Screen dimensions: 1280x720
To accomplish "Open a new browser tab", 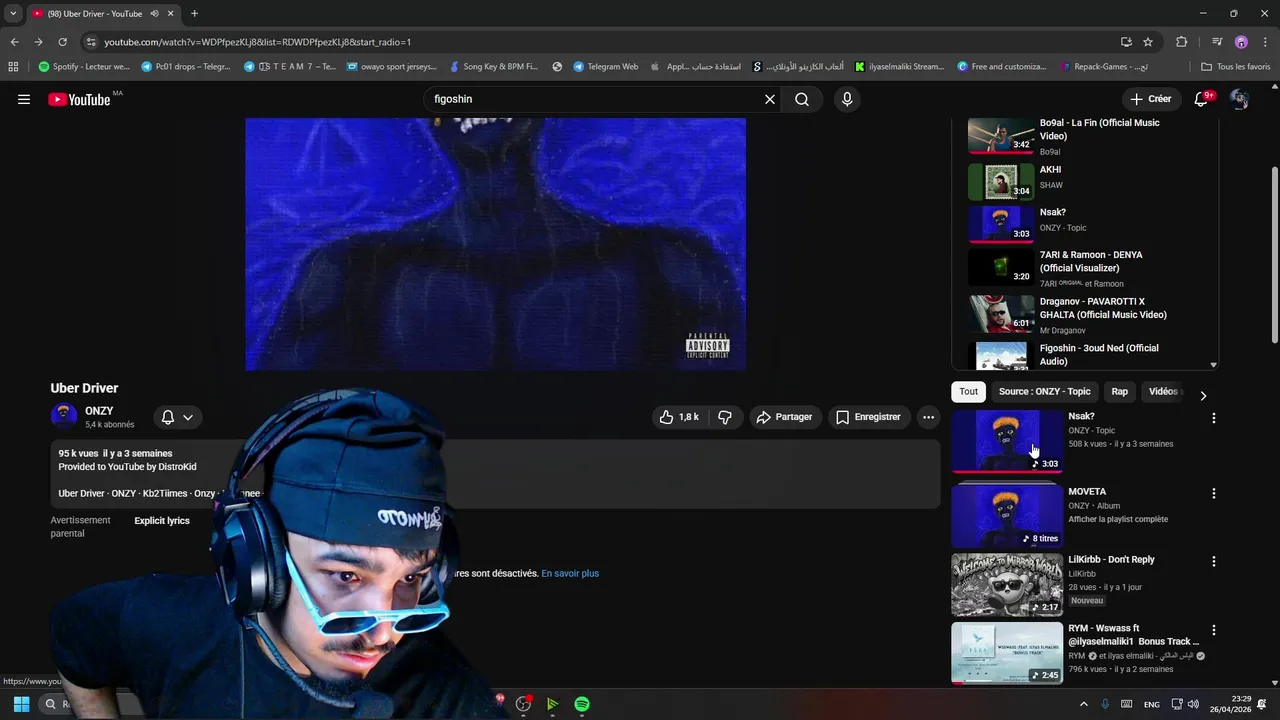I will point(194,14).
